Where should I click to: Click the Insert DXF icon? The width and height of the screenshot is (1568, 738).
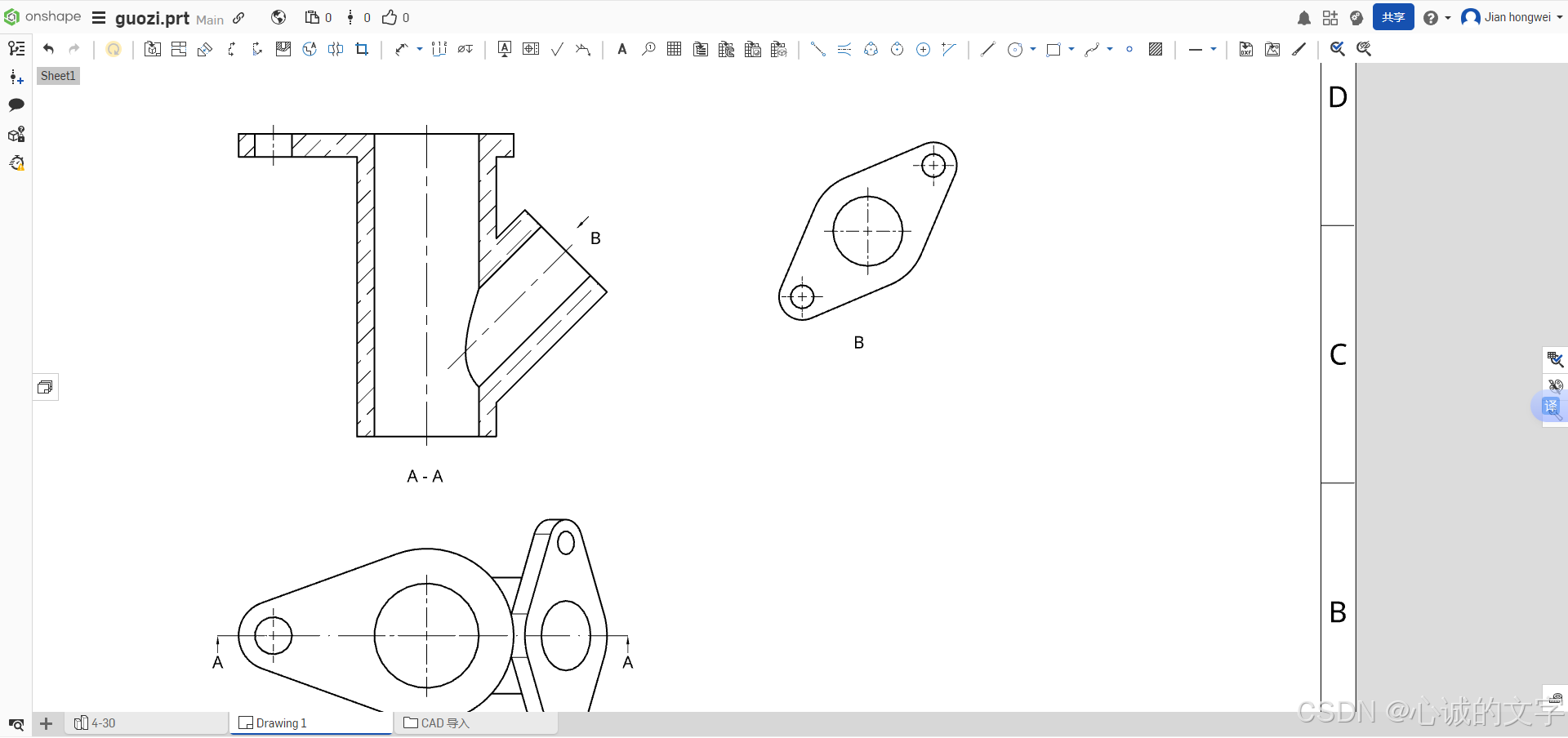[1246, 49]
